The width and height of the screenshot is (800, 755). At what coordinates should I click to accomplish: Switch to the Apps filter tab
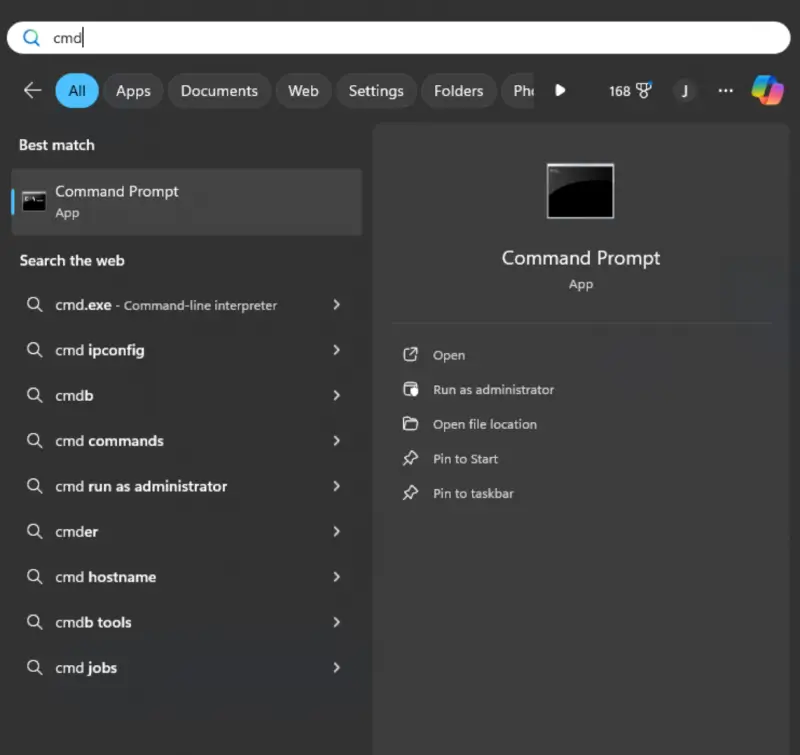(x=133, y=91)
